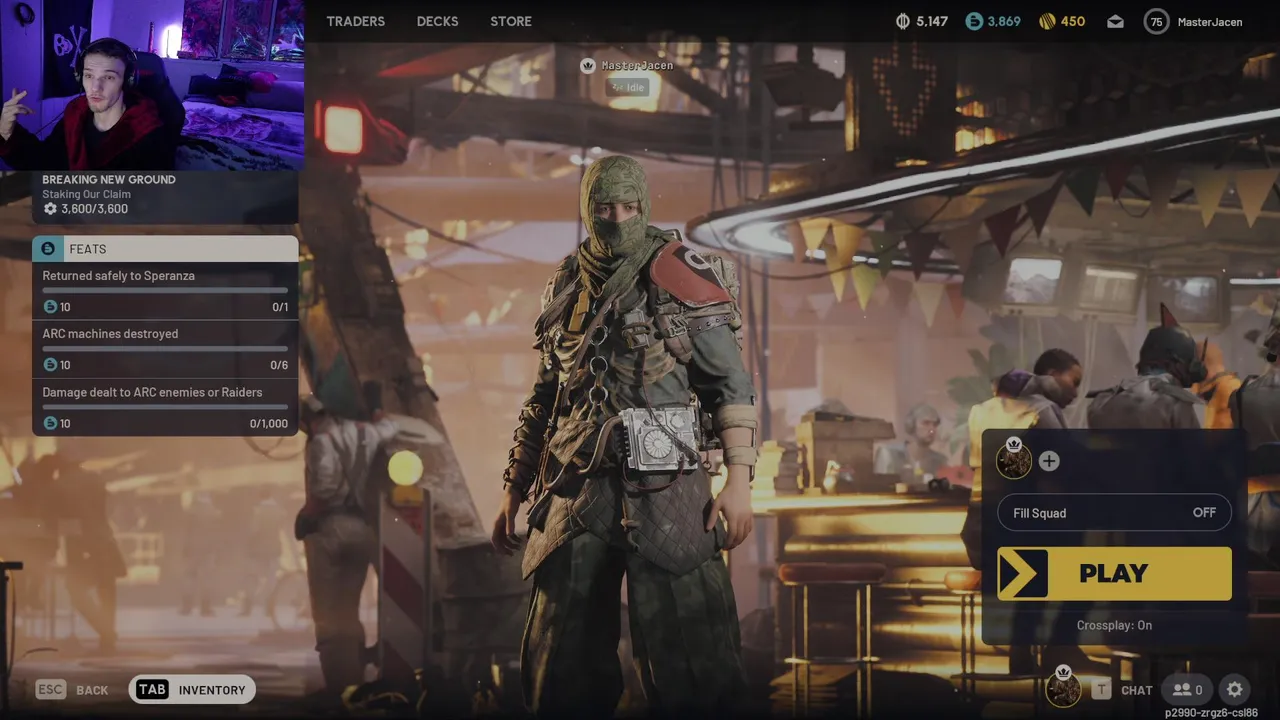This screenshot has width=1280, height=720.
Task: Click the 5,147 currency icon
Action: click(901, 21)
